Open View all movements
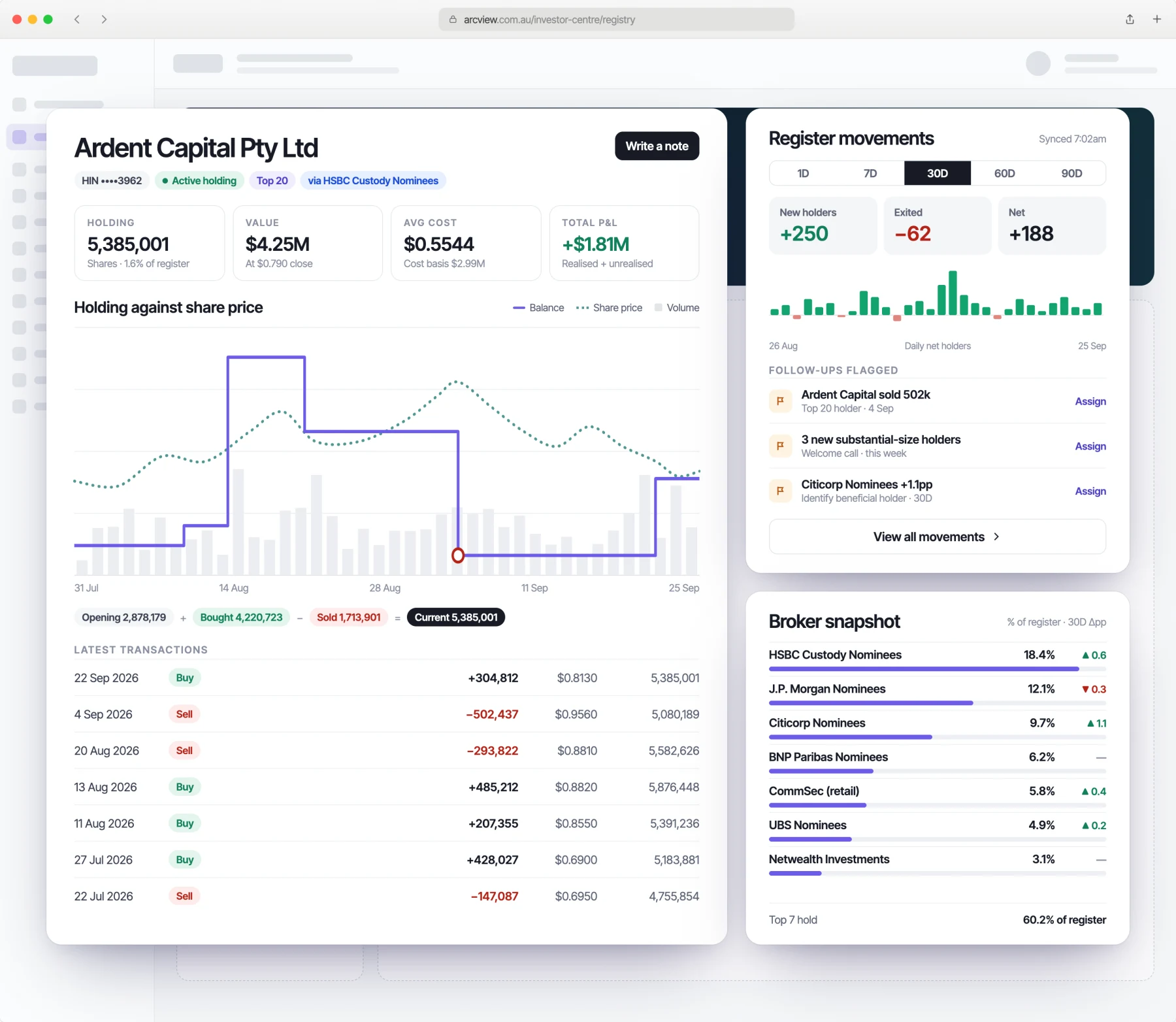Image resolution: width=1176 pixels, height=1022 pixels. pyautogui.click(x=937, y=536)
